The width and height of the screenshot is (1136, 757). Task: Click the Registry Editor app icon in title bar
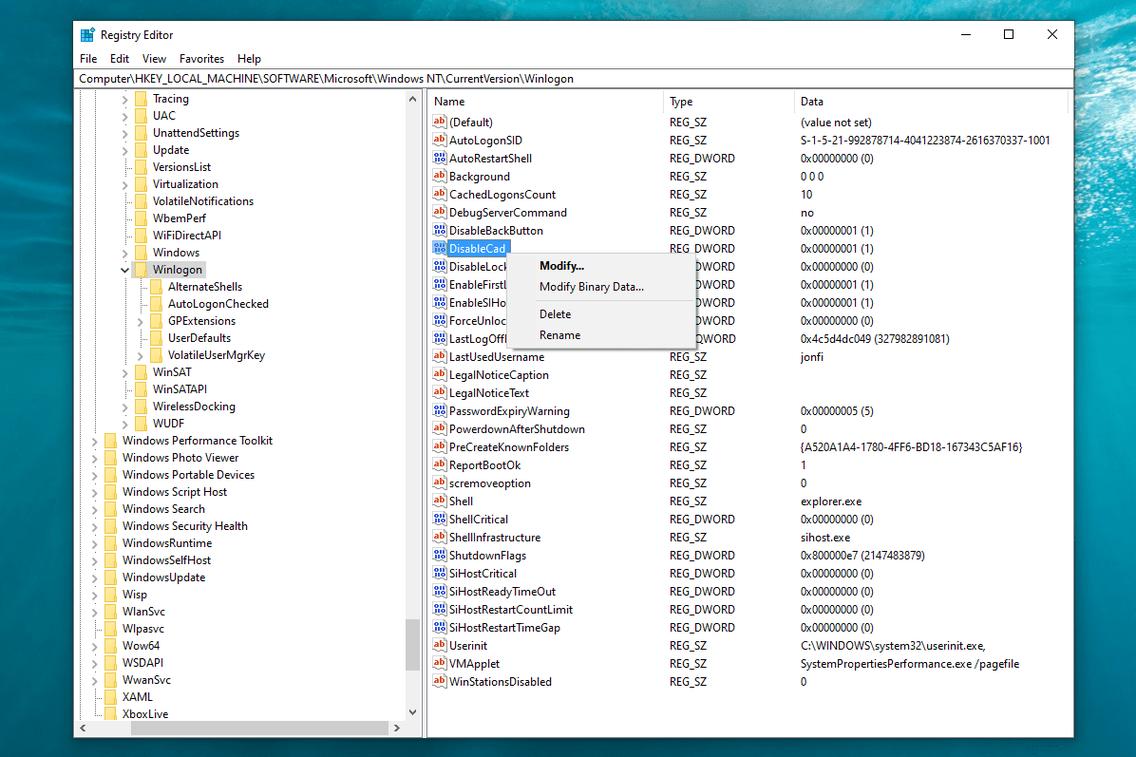click(88, 35)
